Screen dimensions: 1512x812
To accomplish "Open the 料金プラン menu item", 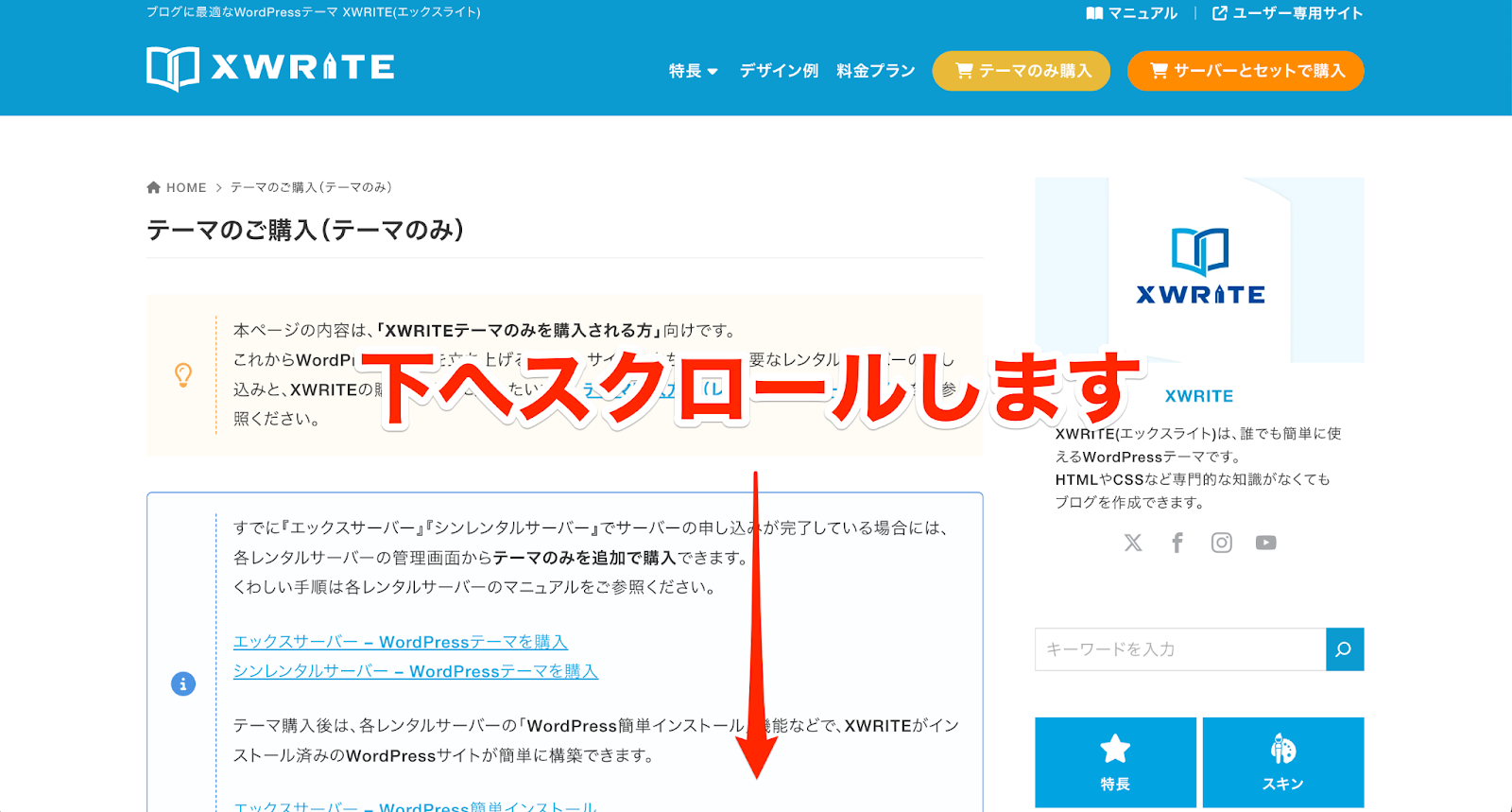I will coord(875,71).
